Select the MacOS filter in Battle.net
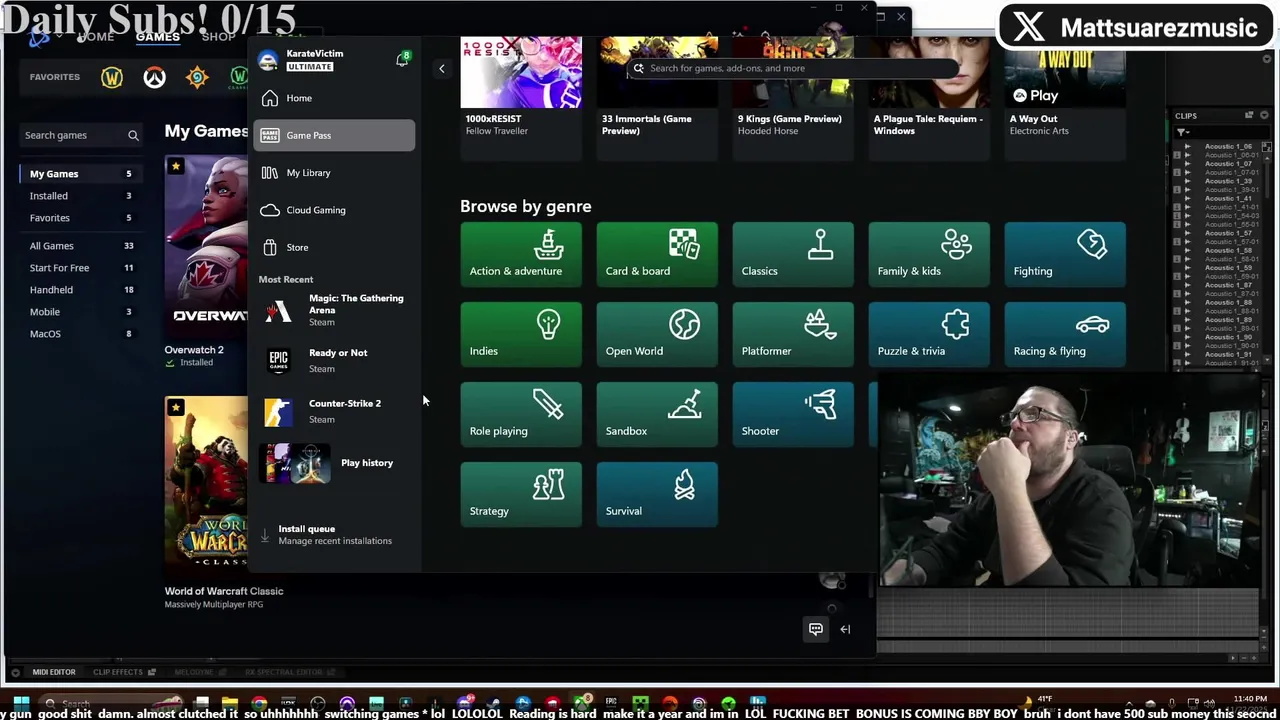The height and width of the screenshot is (720, 1280). (x=80, y=334)
